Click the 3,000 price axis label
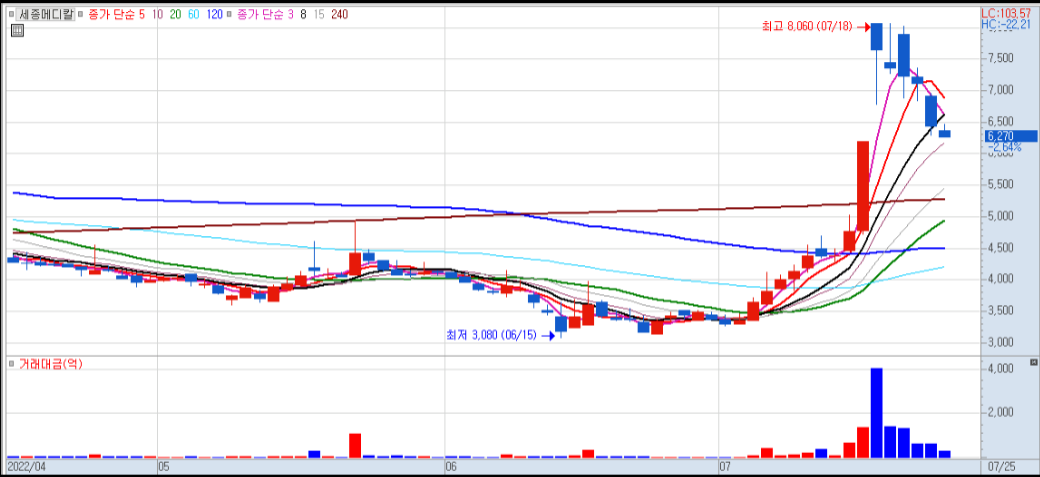 click(x=1001, y=342)
